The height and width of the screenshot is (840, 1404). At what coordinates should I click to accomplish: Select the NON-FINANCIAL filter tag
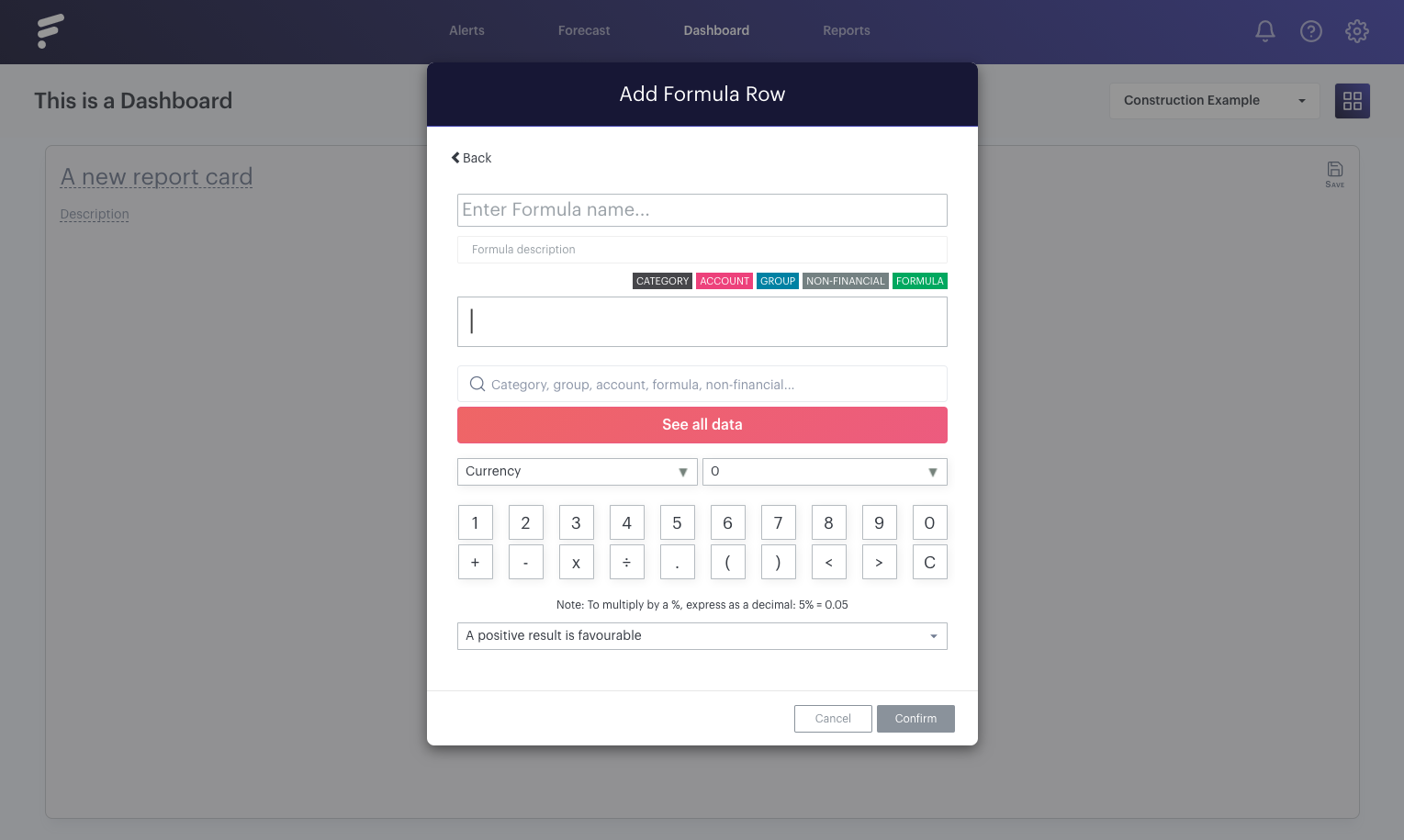click(845, 281)
